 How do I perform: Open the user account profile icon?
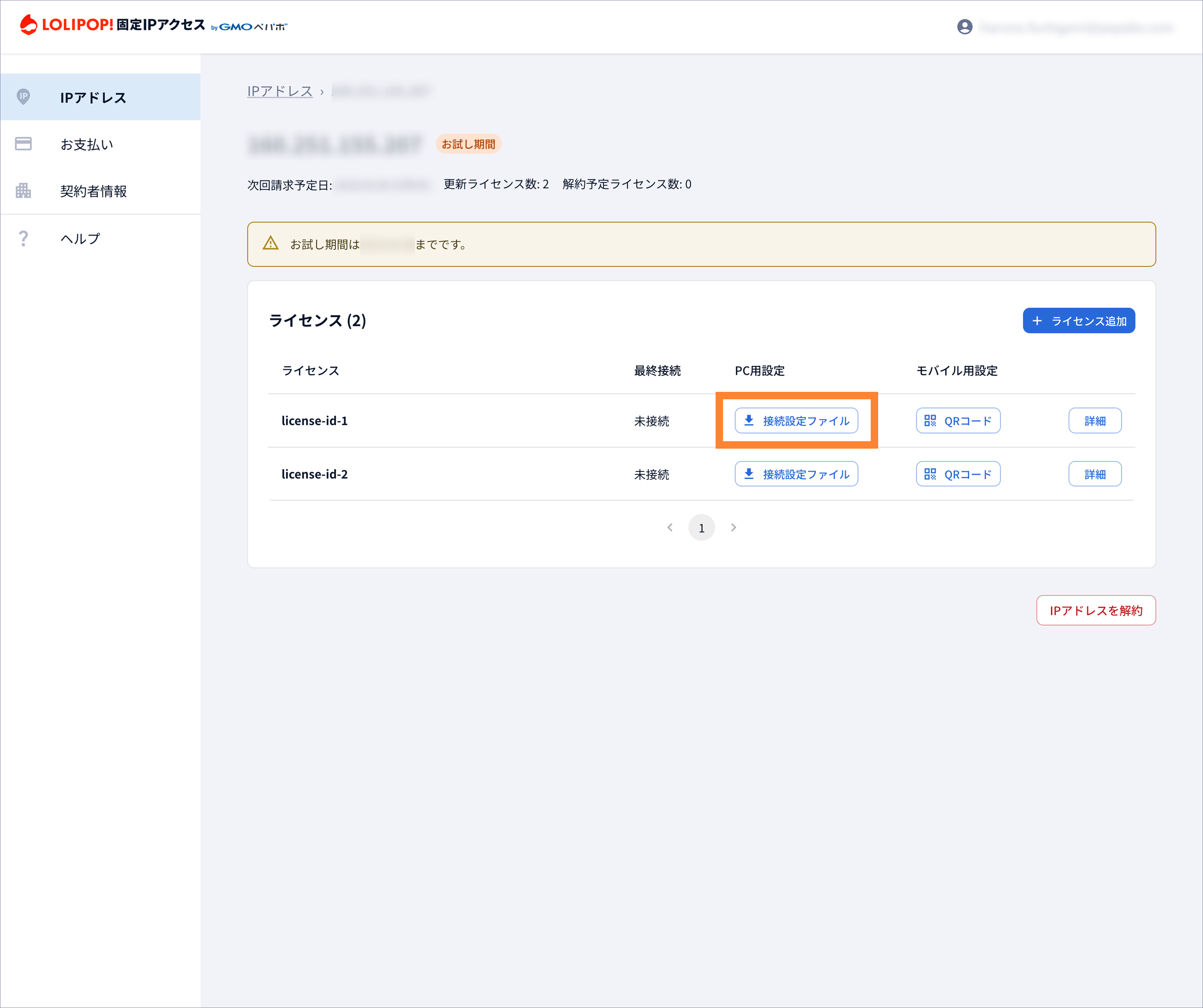coord(965,27)
